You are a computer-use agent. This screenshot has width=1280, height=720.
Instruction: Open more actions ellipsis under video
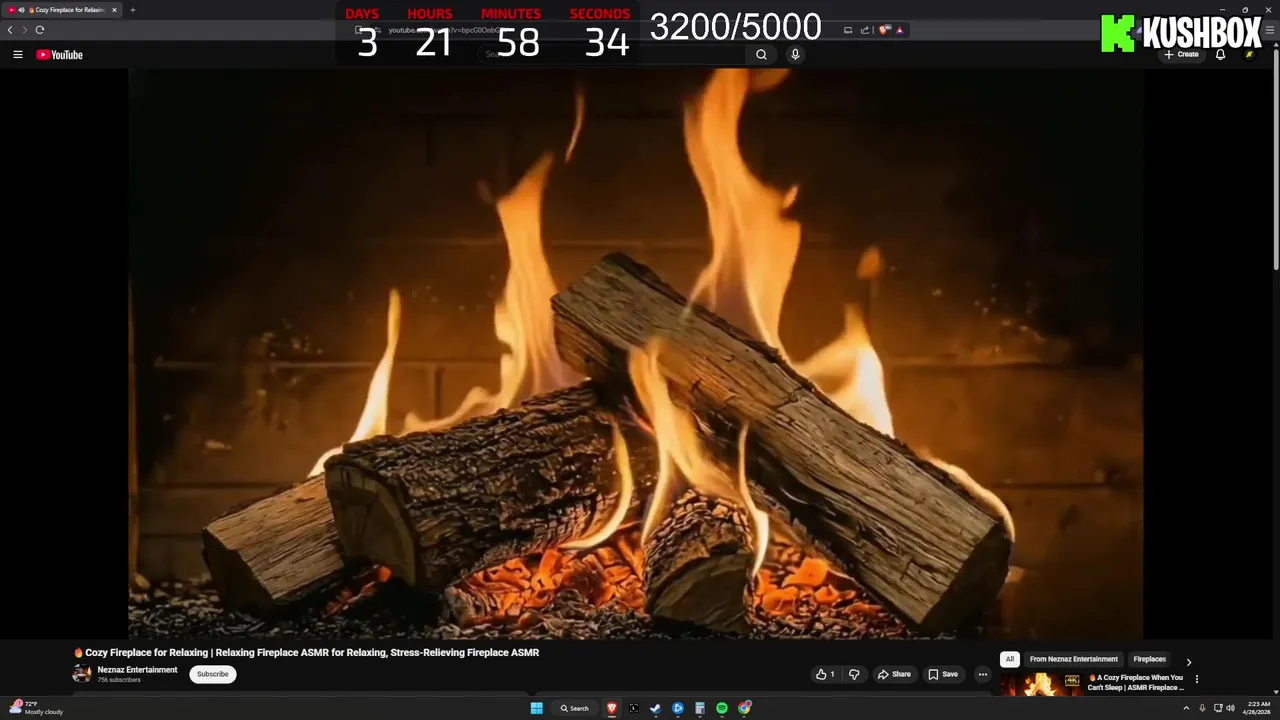[x=982, y=674]
